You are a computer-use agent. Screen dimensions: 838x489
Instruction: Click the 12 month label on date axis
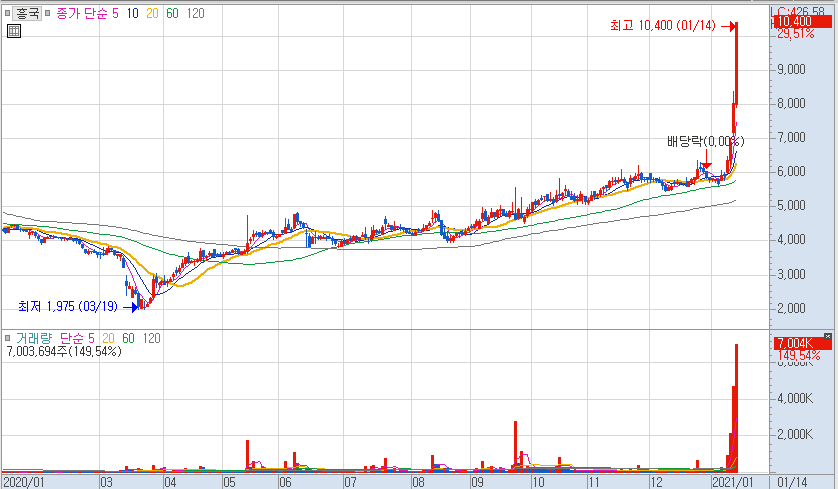click(x=656, y=482)
